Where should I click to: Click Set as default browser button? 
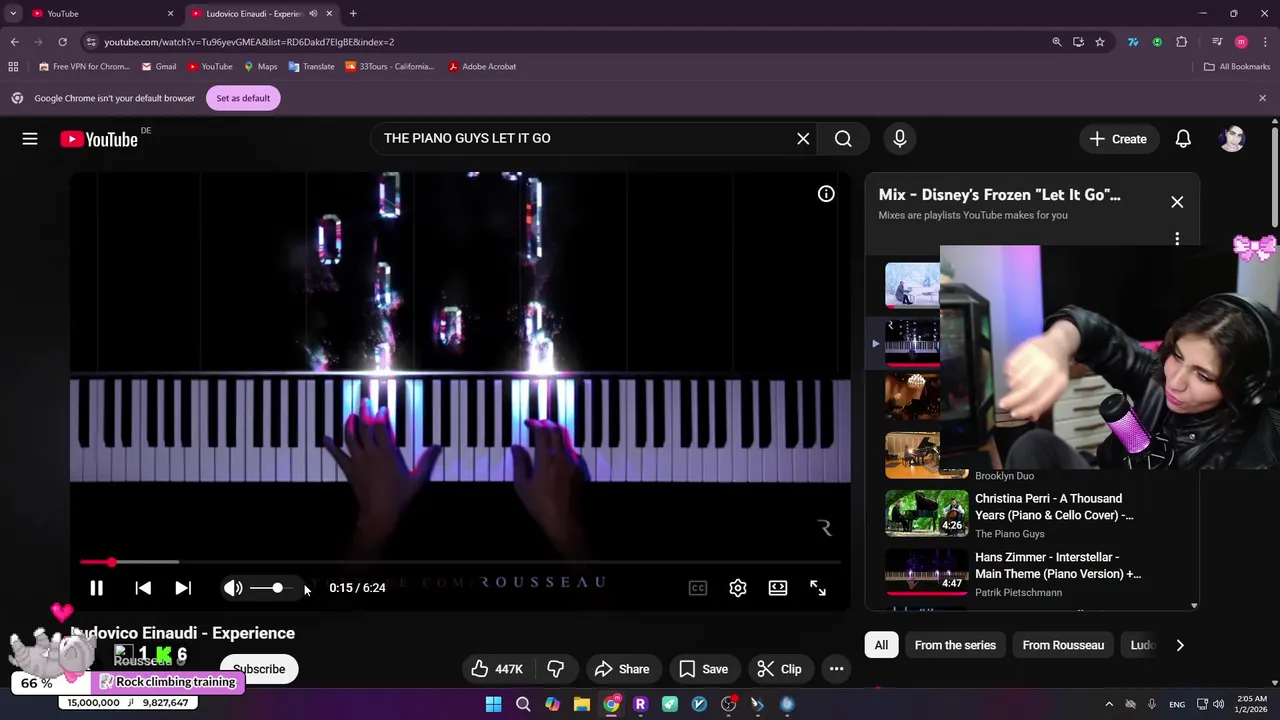point(243,98)
